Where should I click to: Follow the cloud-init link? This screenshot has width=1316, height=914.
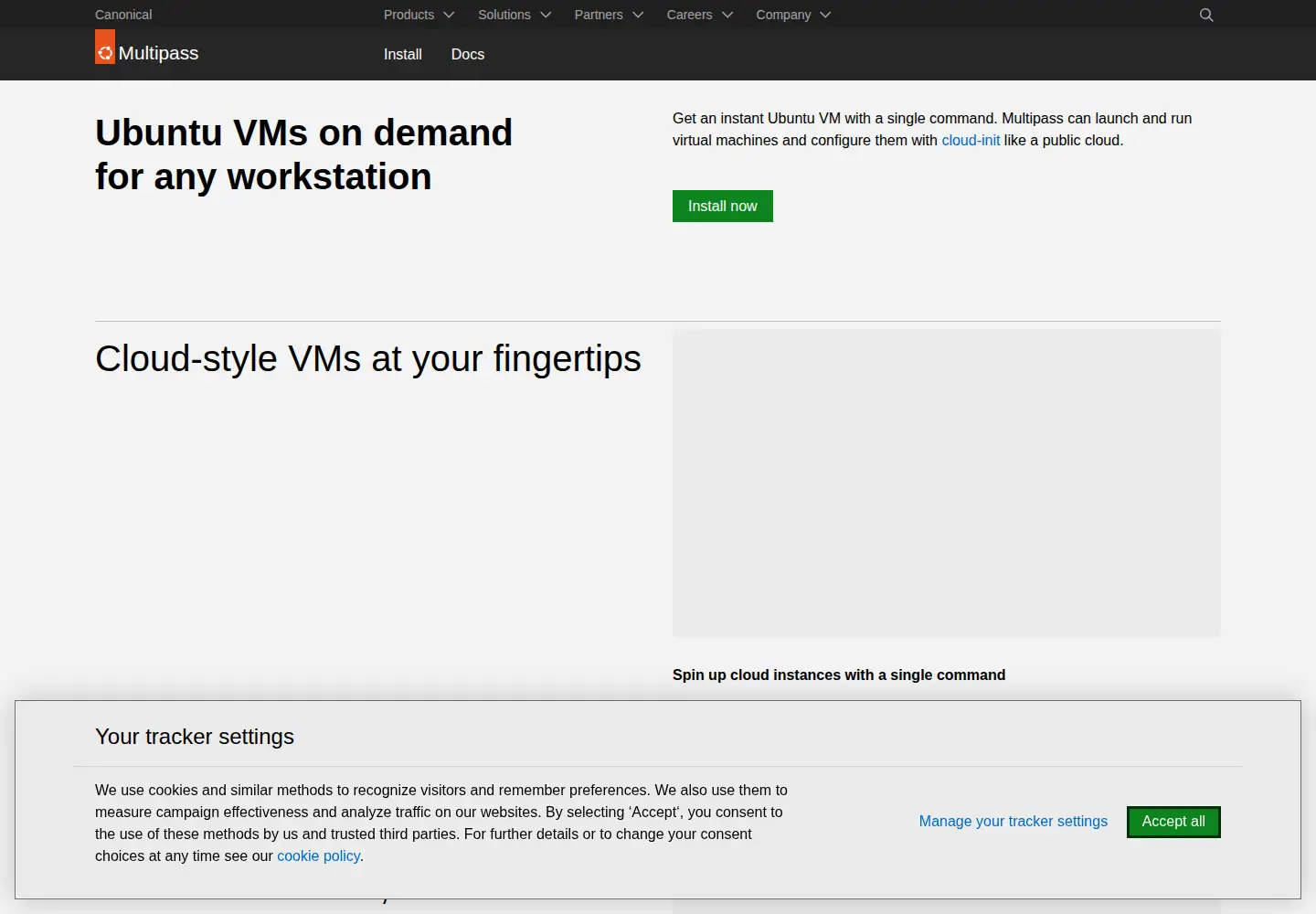[971, 140]
